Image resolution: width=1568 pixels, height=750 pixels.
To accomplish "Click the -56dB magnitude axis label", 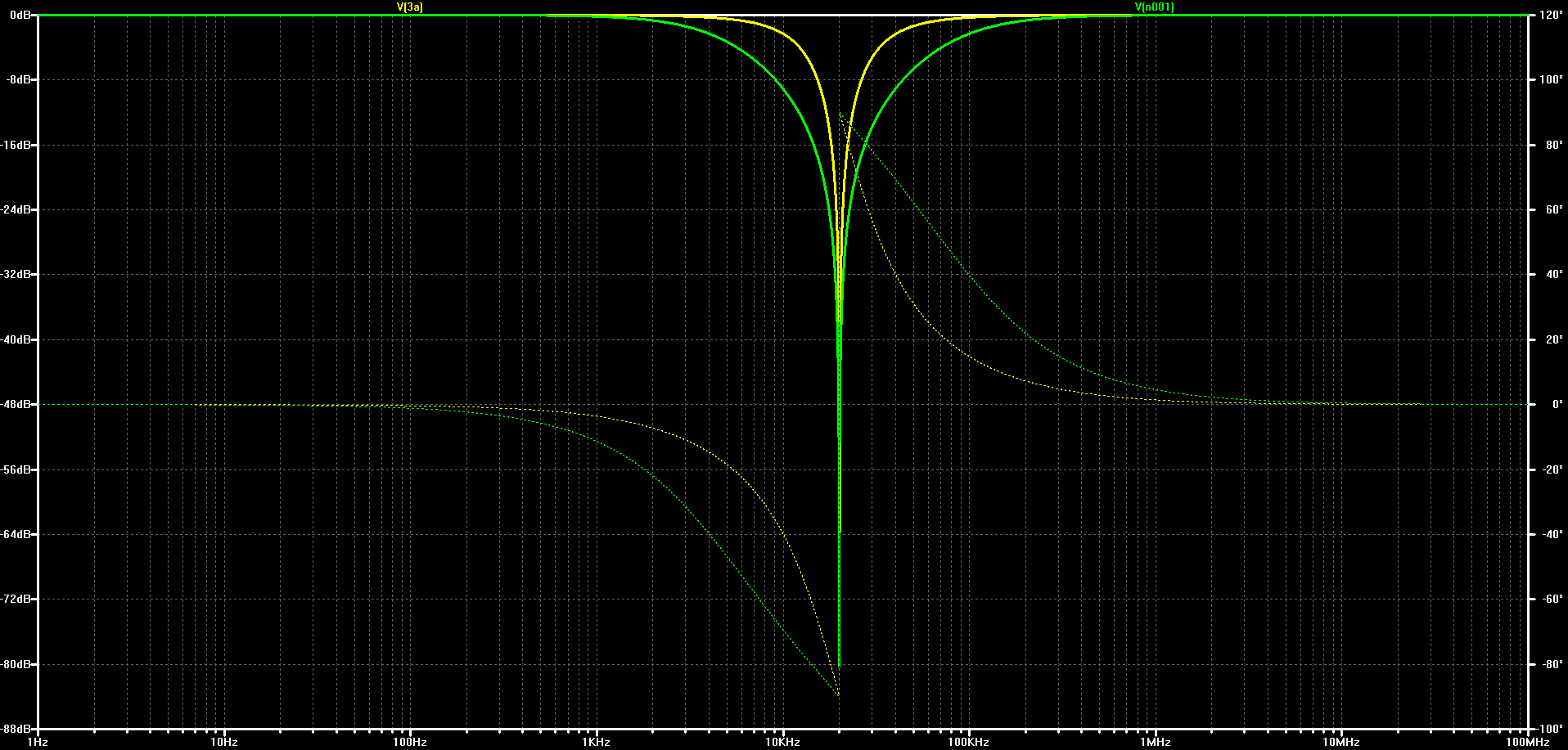I will coord(17,469).
